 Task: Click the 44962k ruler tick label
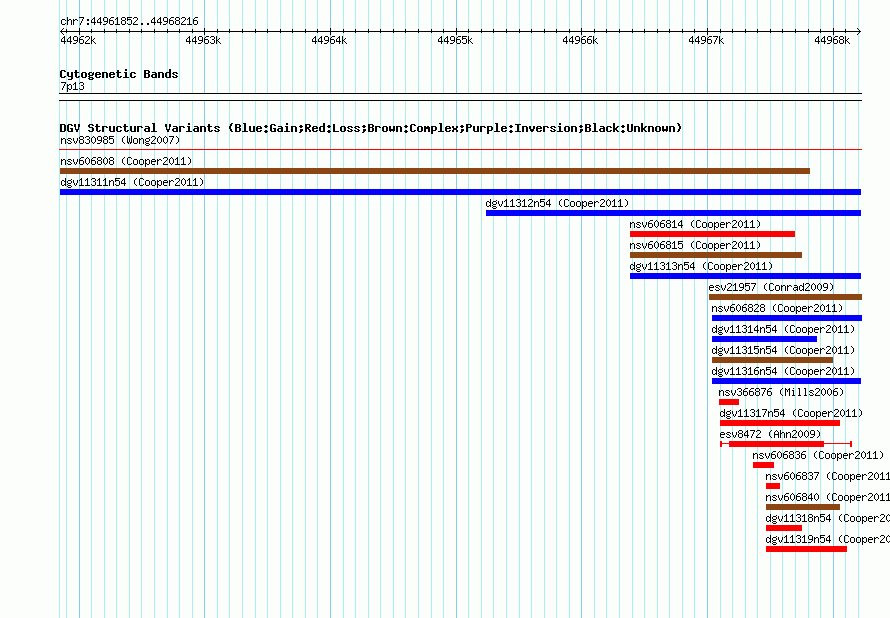[x=78, y=40]
